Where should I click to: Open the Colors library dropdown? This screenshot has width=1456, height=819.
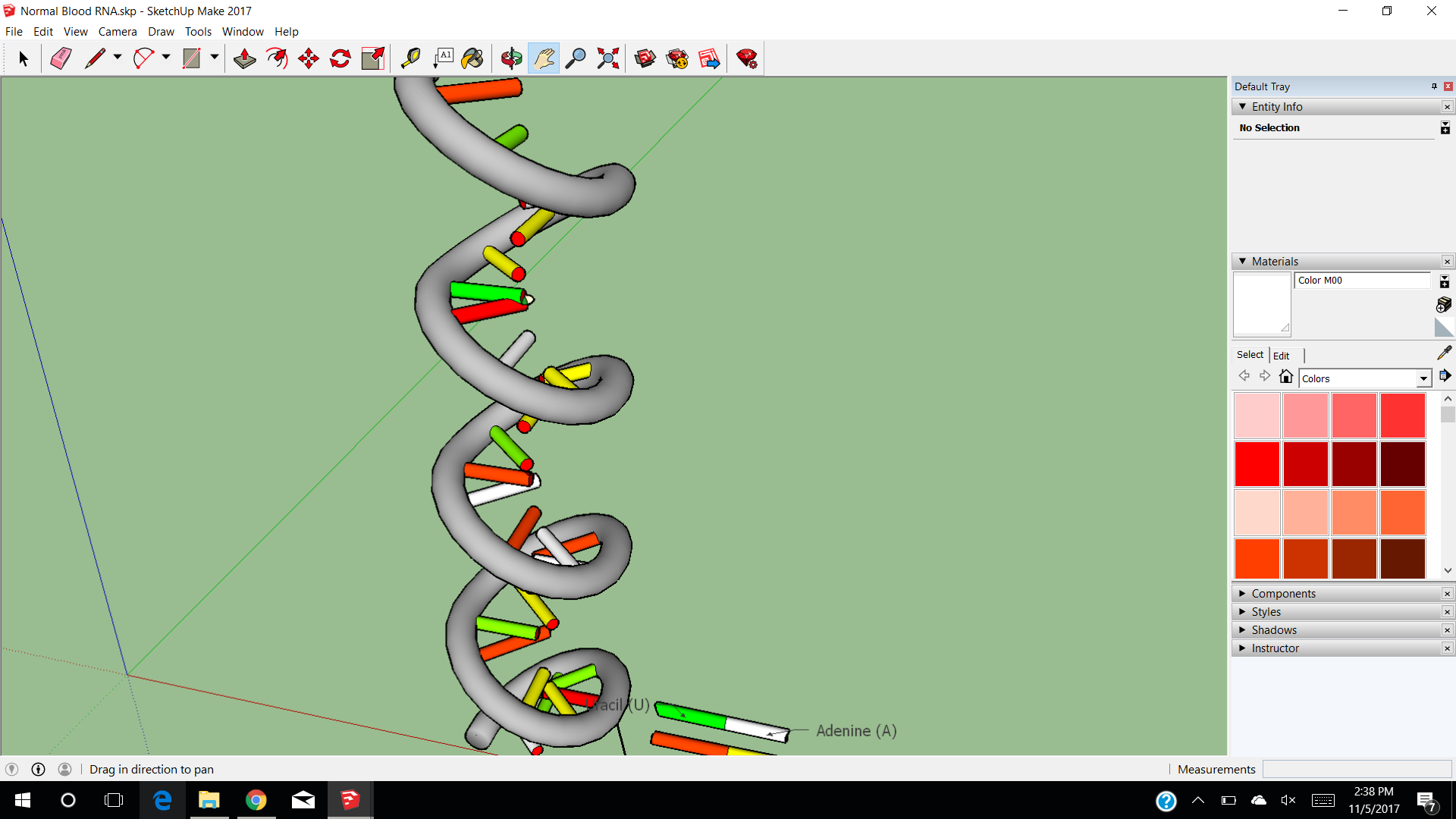1423,378
